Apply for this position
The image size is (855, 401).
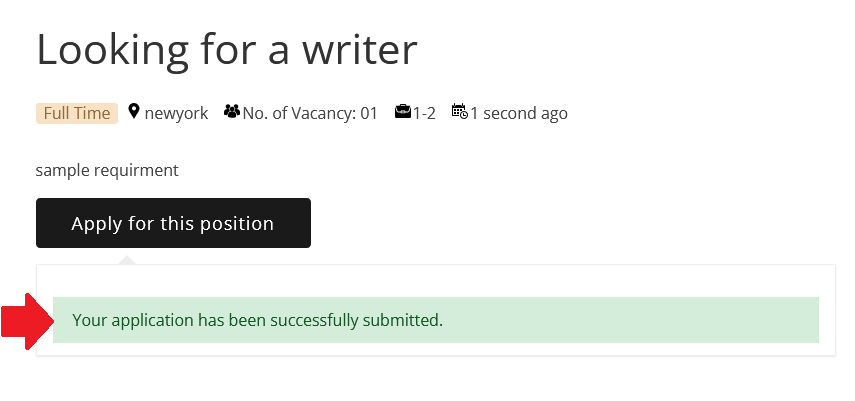point(173,223)
